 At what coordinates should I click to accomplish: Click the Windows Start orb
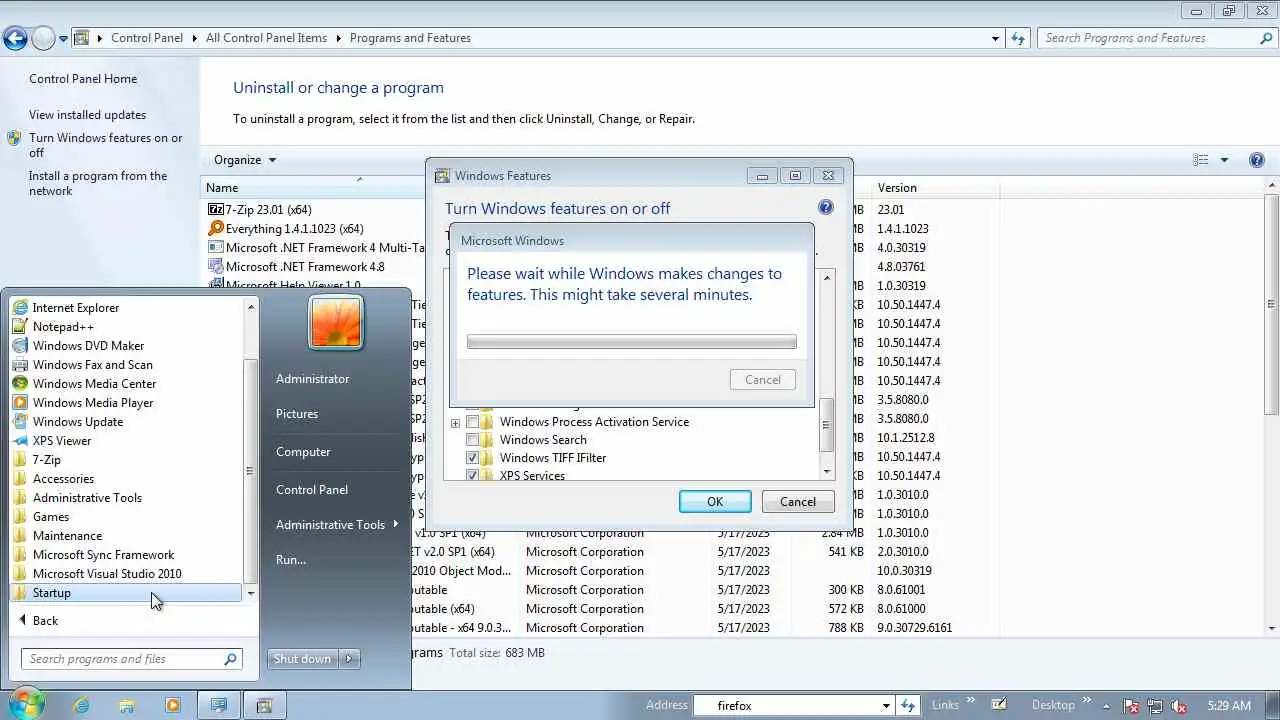tap(25, 704)
